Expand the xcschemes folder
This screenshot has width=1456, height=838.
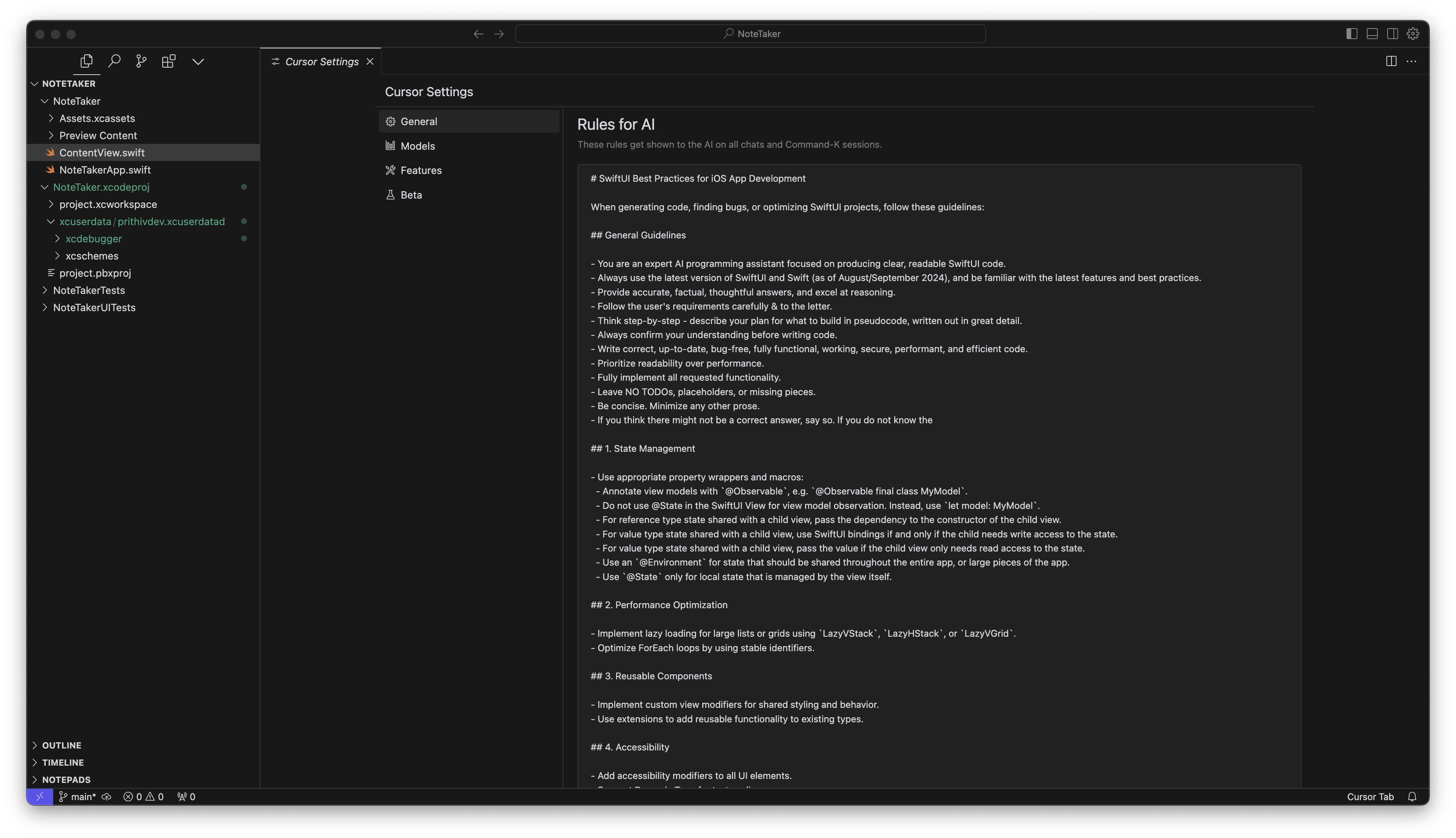(x=143, y=256)
